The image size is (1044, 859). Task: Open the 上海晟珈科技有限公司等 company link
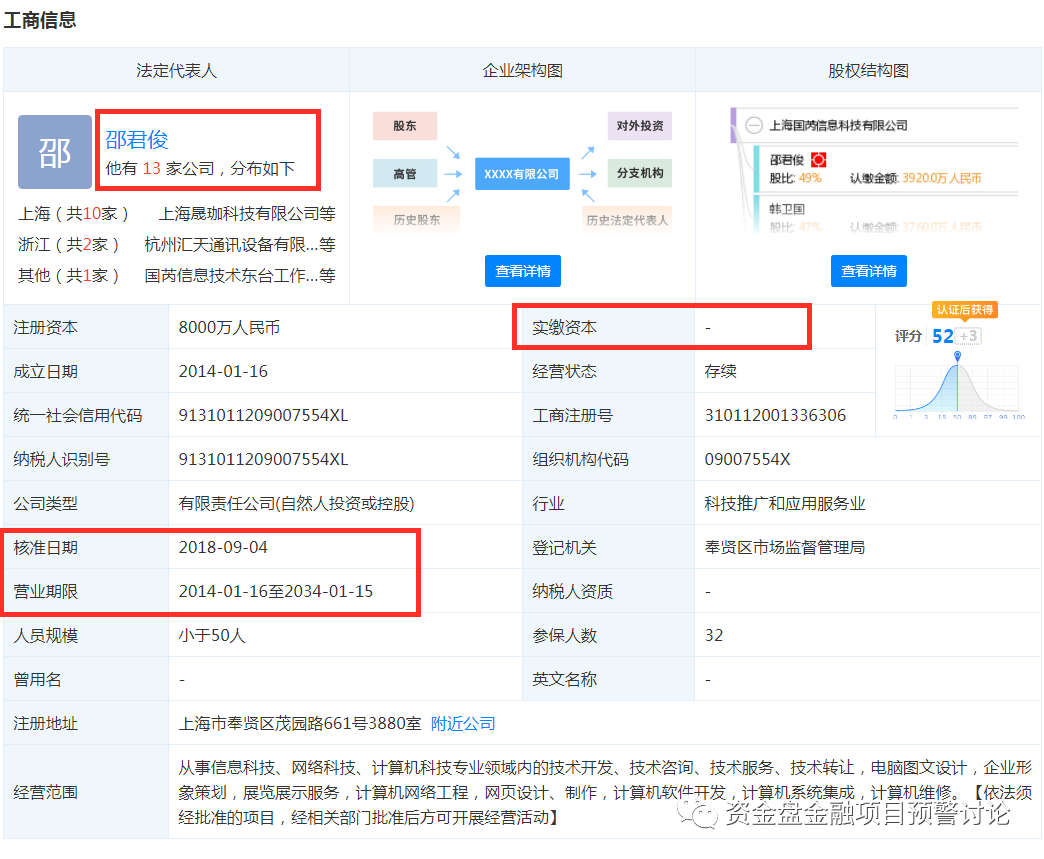[x=248, y=213]
